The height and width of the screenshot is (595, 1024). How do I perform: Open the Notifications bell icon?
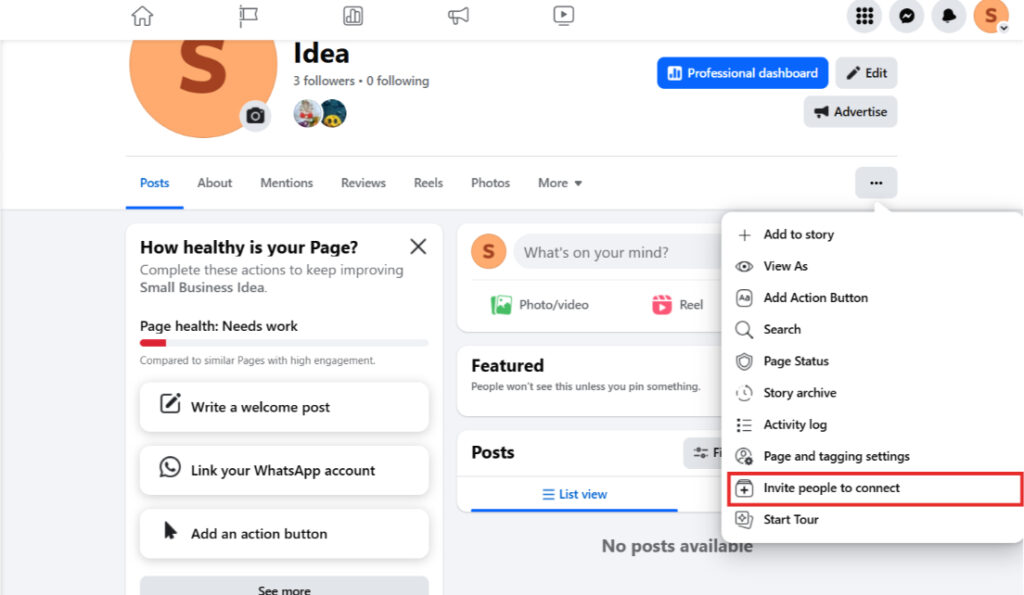[948, 16]
